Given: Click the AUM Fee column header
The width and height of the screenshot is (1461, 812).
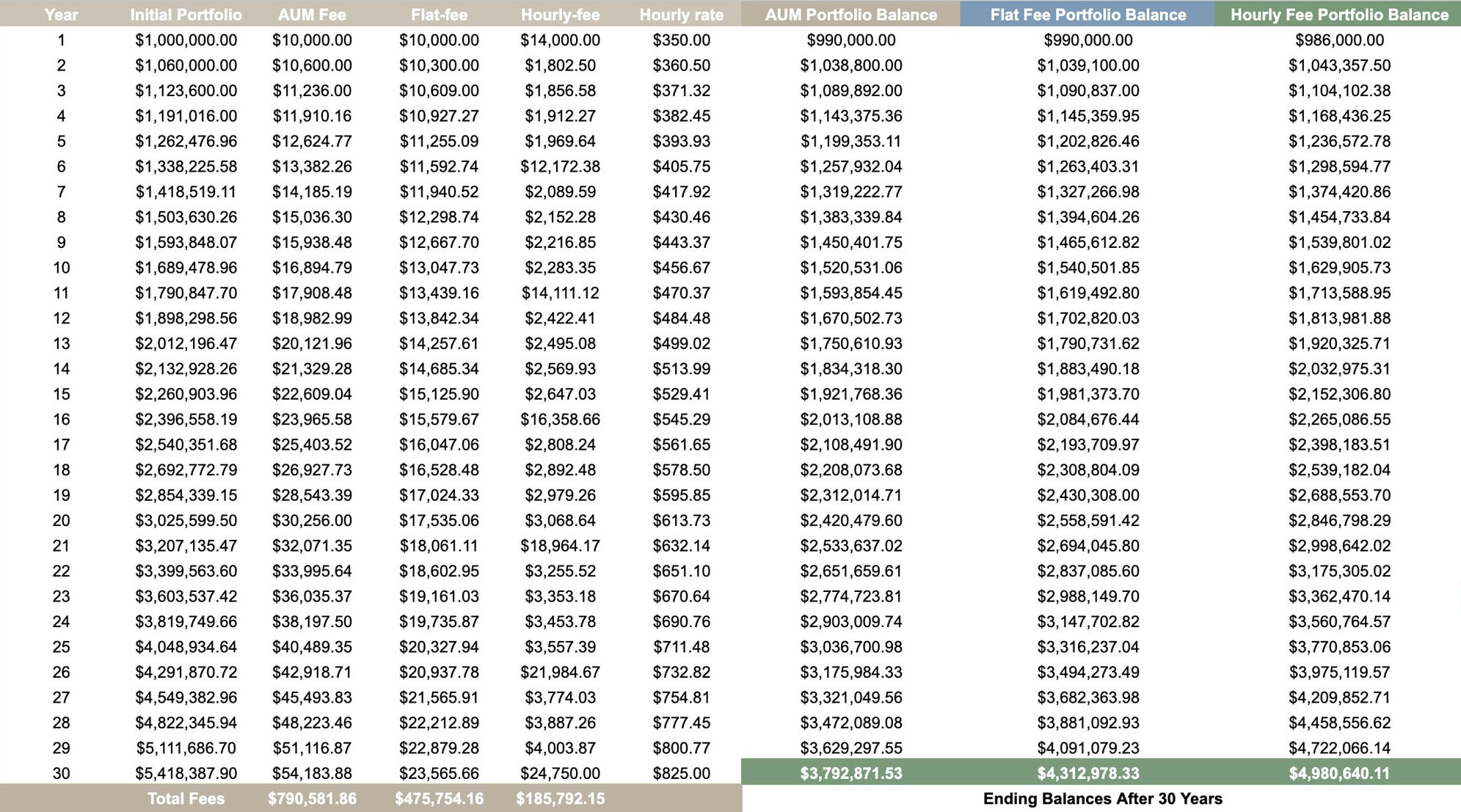Looking at the screenshot, I should click(x=312, y=15).
